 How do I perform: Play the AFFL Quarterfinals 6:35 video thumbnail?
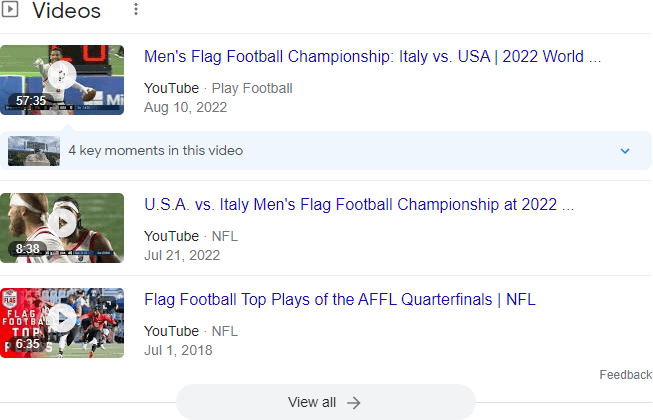[x=62, y=319]
